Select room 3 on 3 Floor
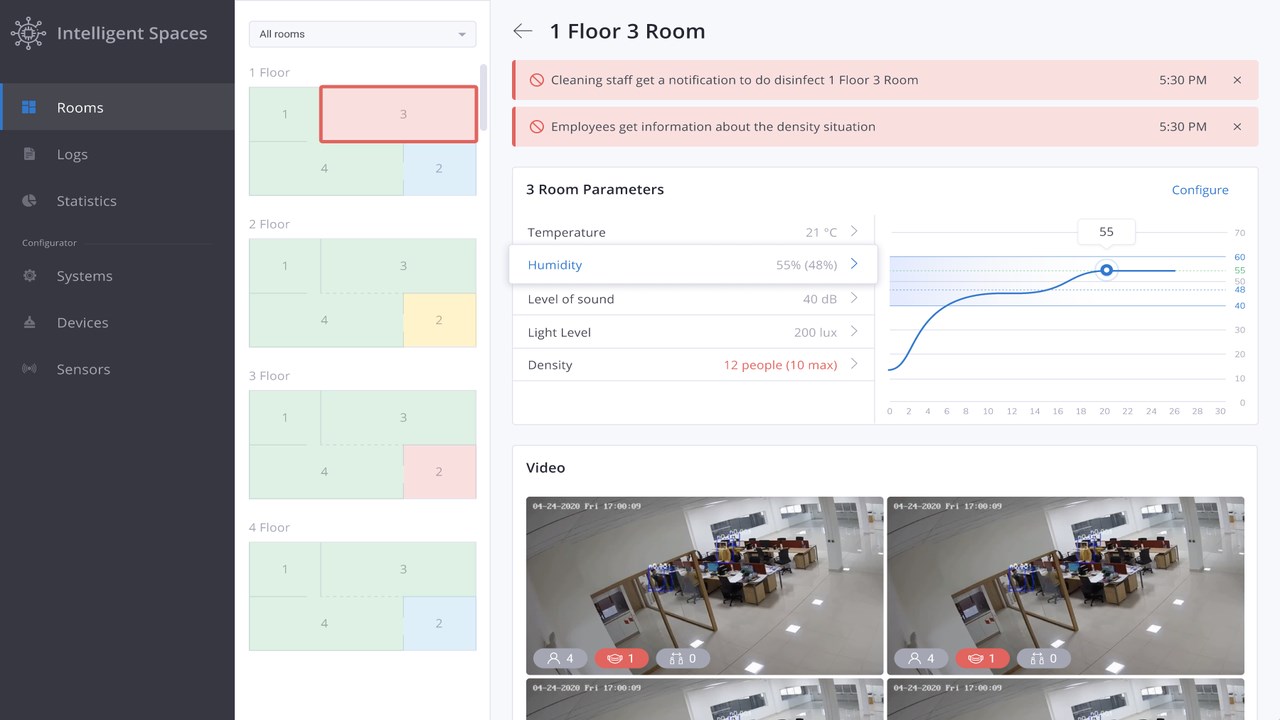 [399, 418]
